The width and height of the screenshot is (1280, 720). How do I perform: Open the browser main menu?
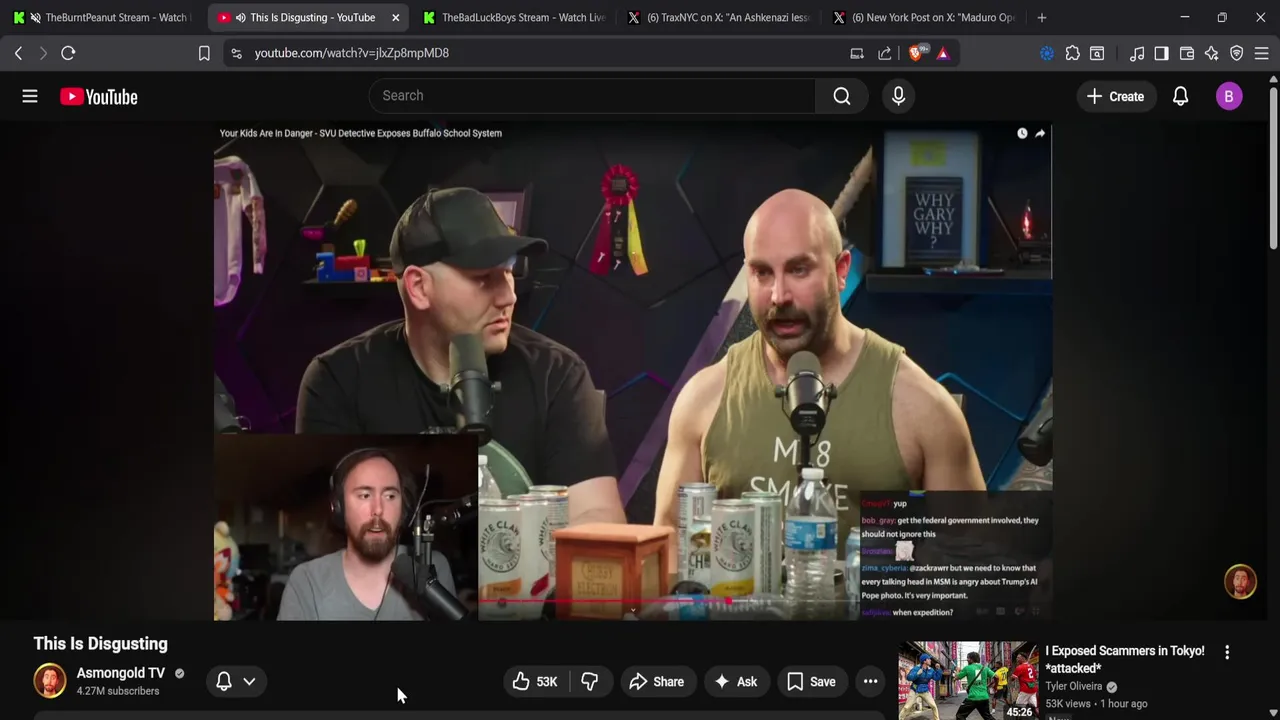tap(1261, 53)
